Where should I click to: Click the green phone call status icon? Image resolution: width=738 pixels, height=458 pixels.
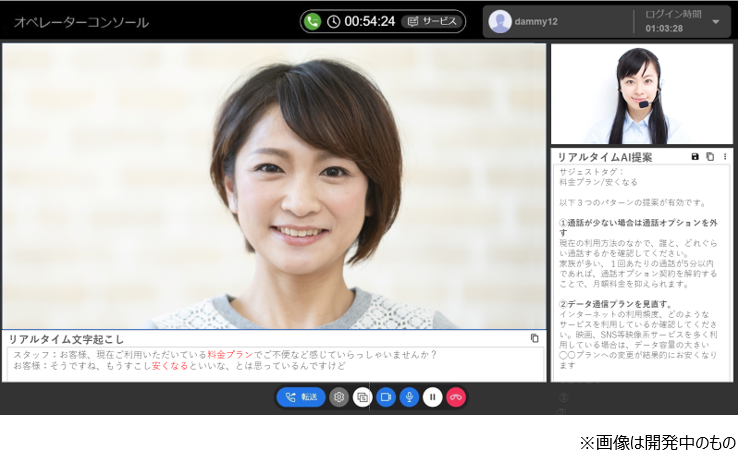[x=312, y=21]
